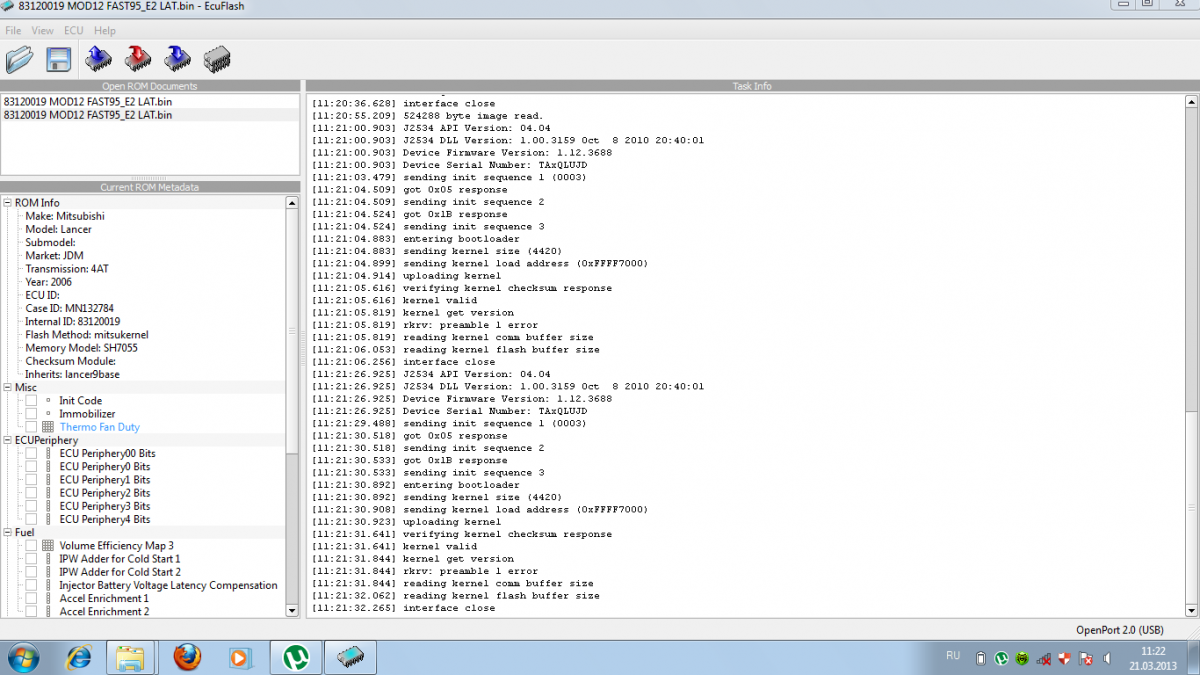
Task: Click the Write to ECU red arrow icon
Action: click(138, 60)
